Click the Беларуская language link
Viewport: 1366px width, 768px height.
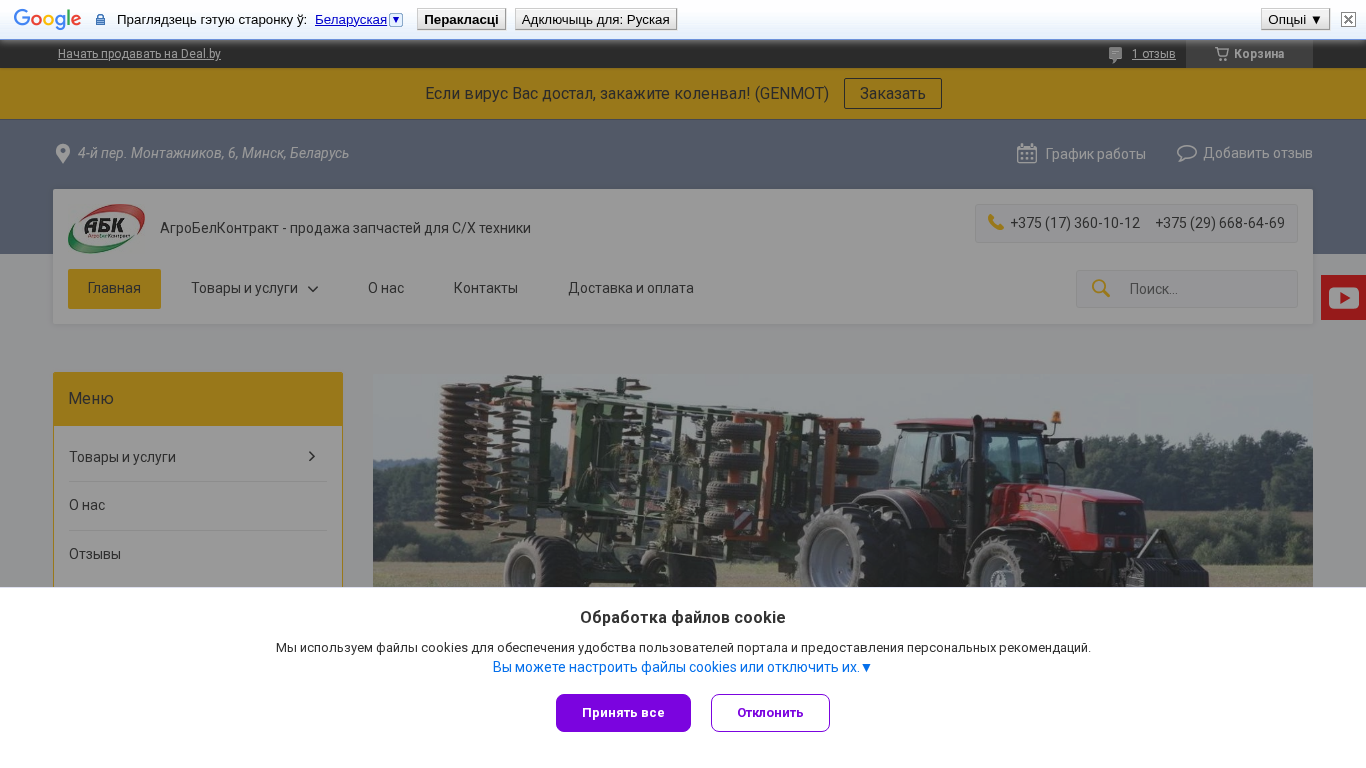pyautogui.click(x=351, y=19)
